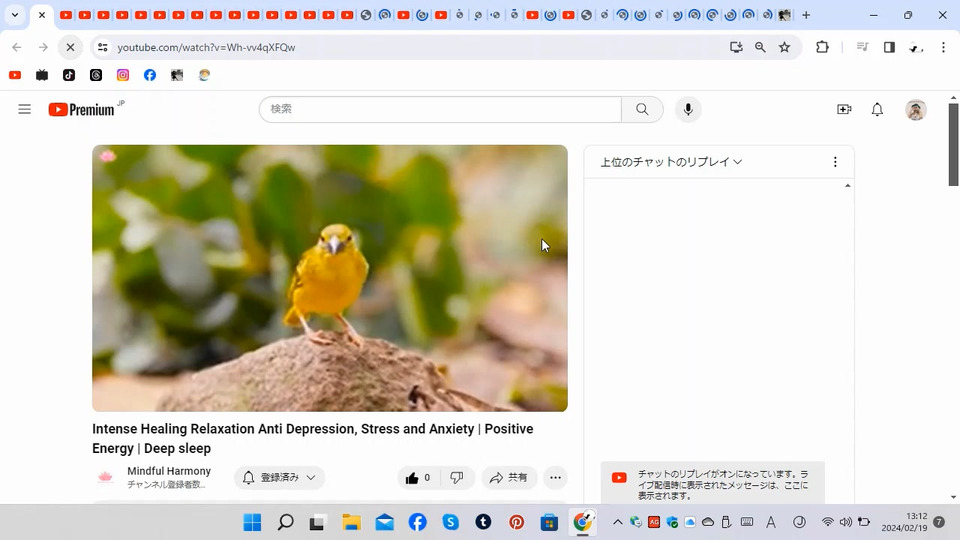Open the volume speaker tray icon
Image resolution: width=960 pixels, height=540 pixels.
(x=846, y=522)
